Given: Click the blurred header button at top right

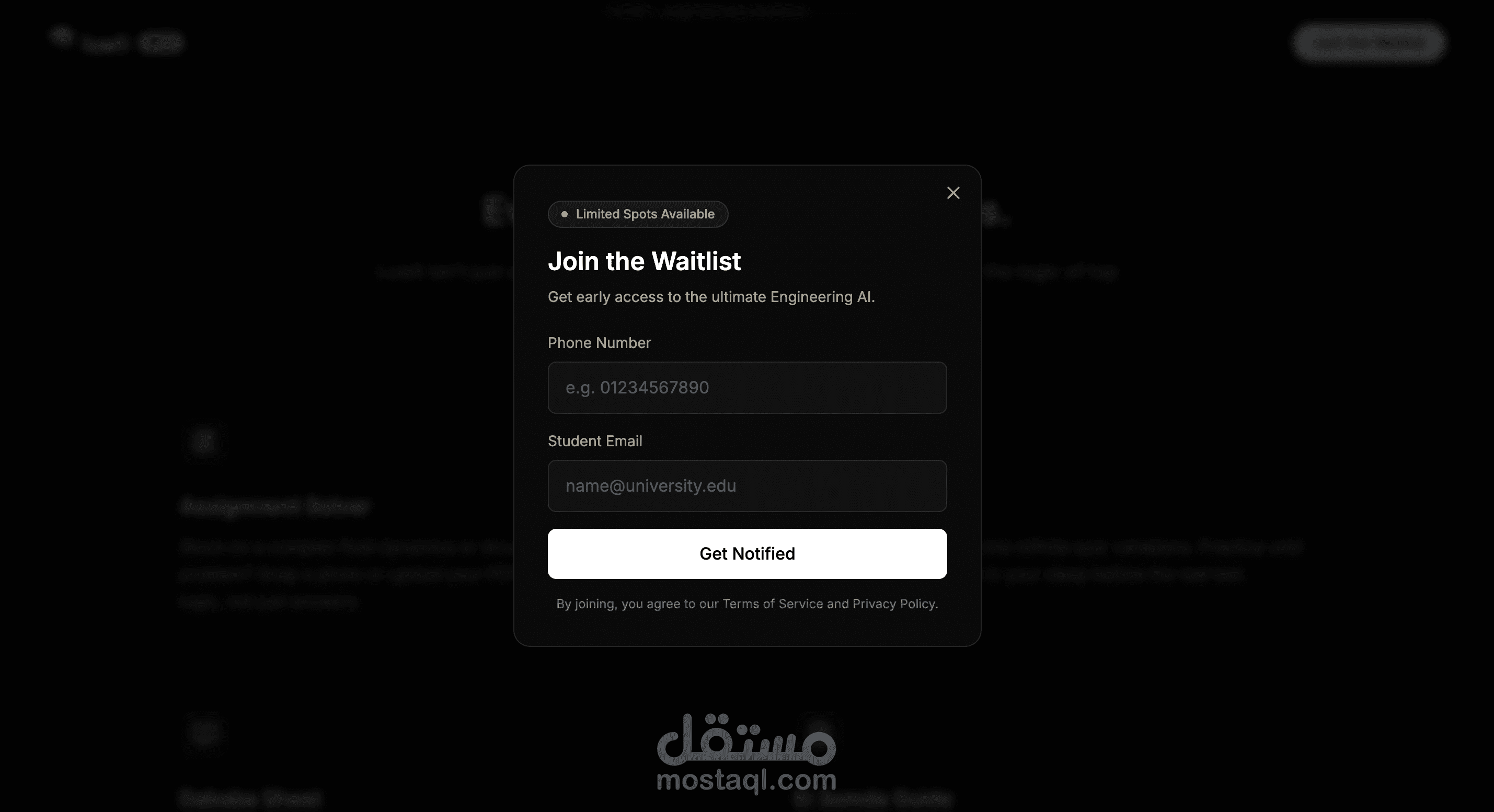Looking at the screenshot, I should 1369,42.
